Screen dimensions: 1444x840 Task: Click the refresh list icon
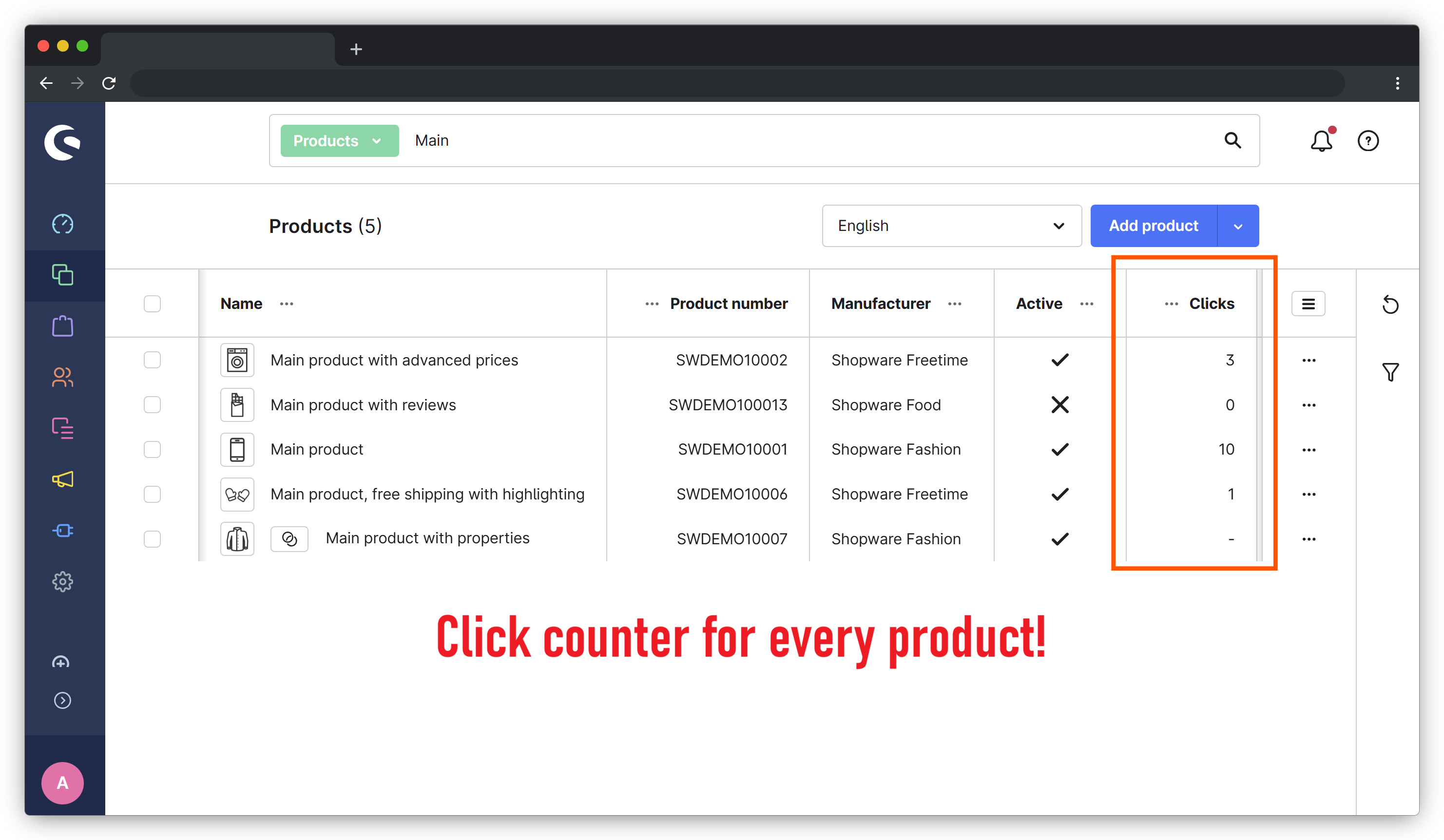1390,304
